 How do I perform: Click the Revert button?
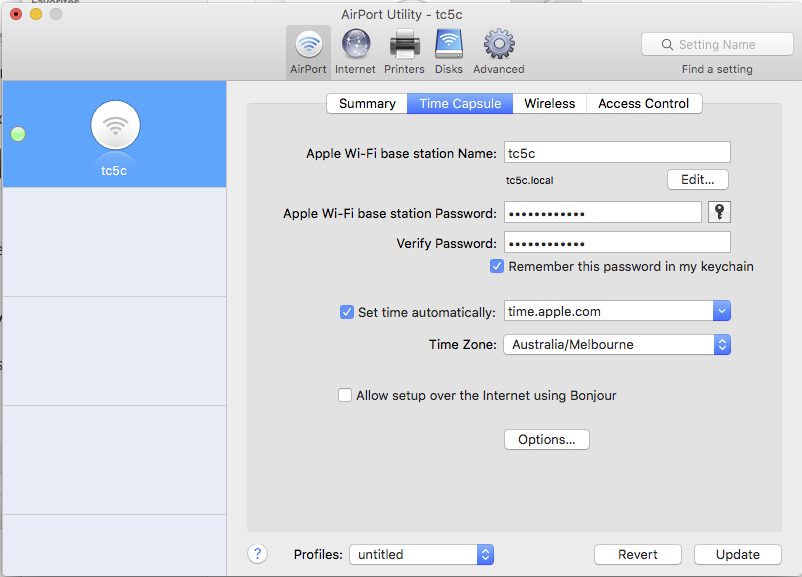(638, 554)
